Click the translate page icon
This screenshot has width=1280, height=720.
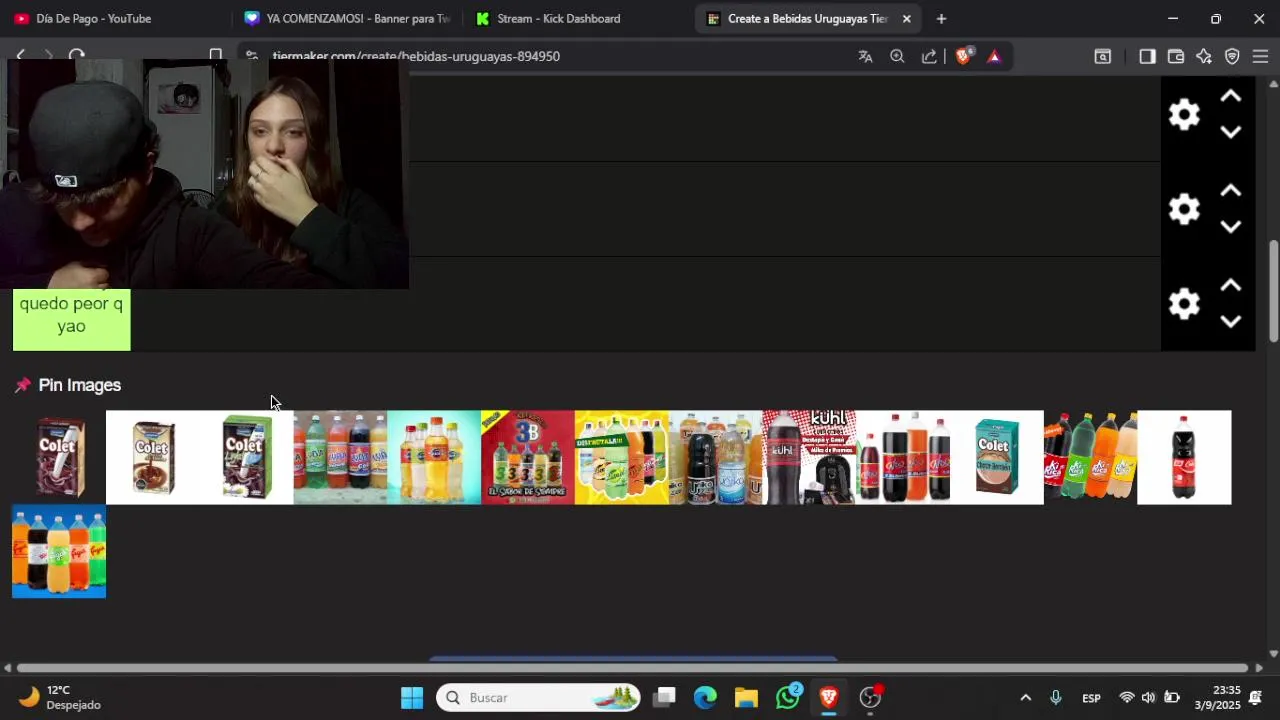866,56
